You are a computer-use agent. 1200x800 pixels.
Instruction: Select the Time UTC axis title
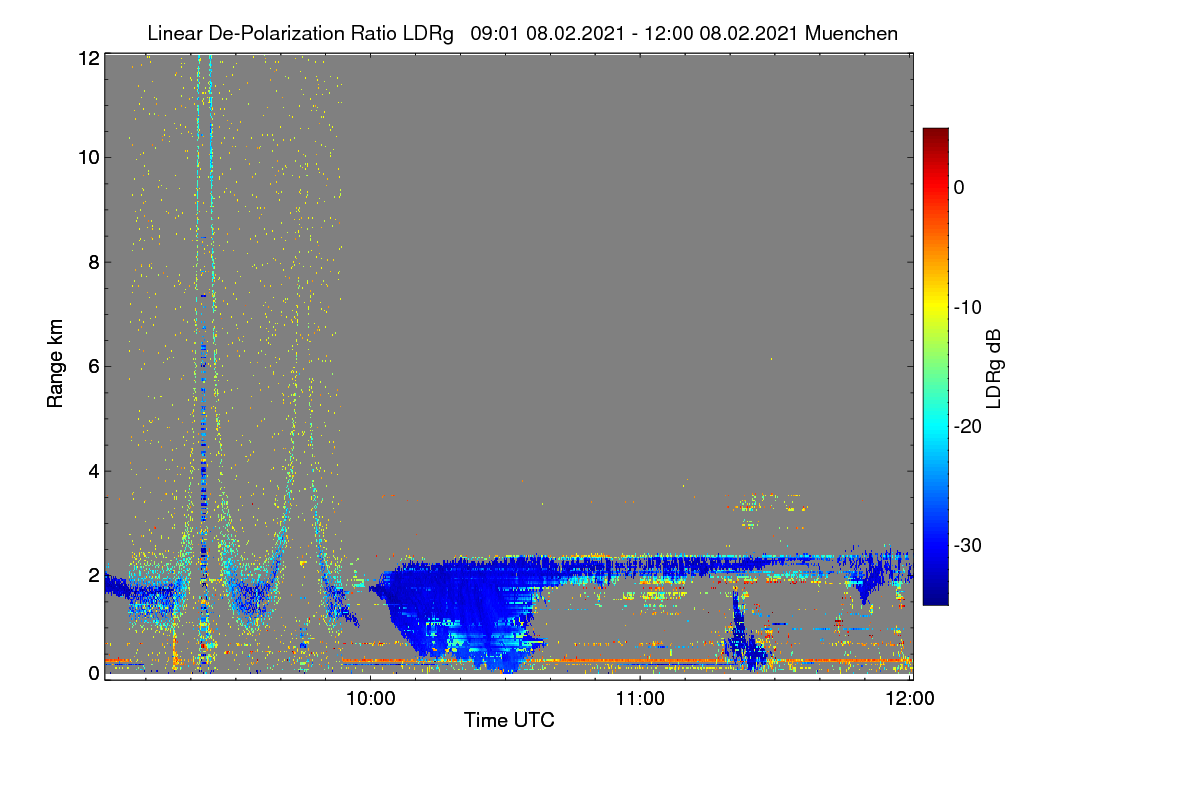click(x=509, y=720)
